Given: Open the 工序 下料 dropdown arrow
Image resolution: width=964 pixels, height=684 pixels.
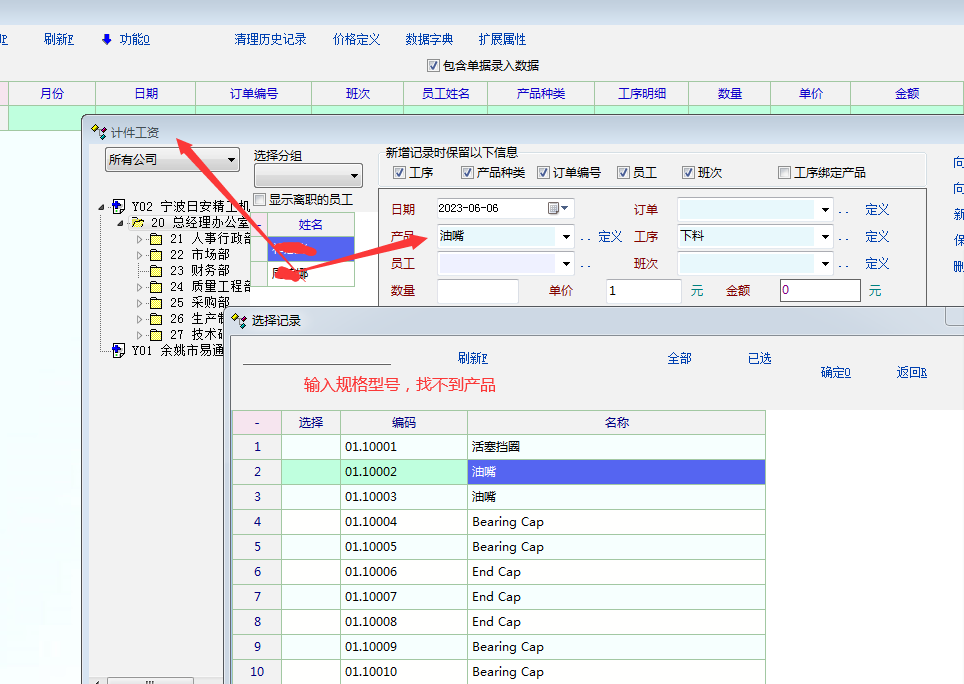Looking at the screenshot, I should 825,237.
